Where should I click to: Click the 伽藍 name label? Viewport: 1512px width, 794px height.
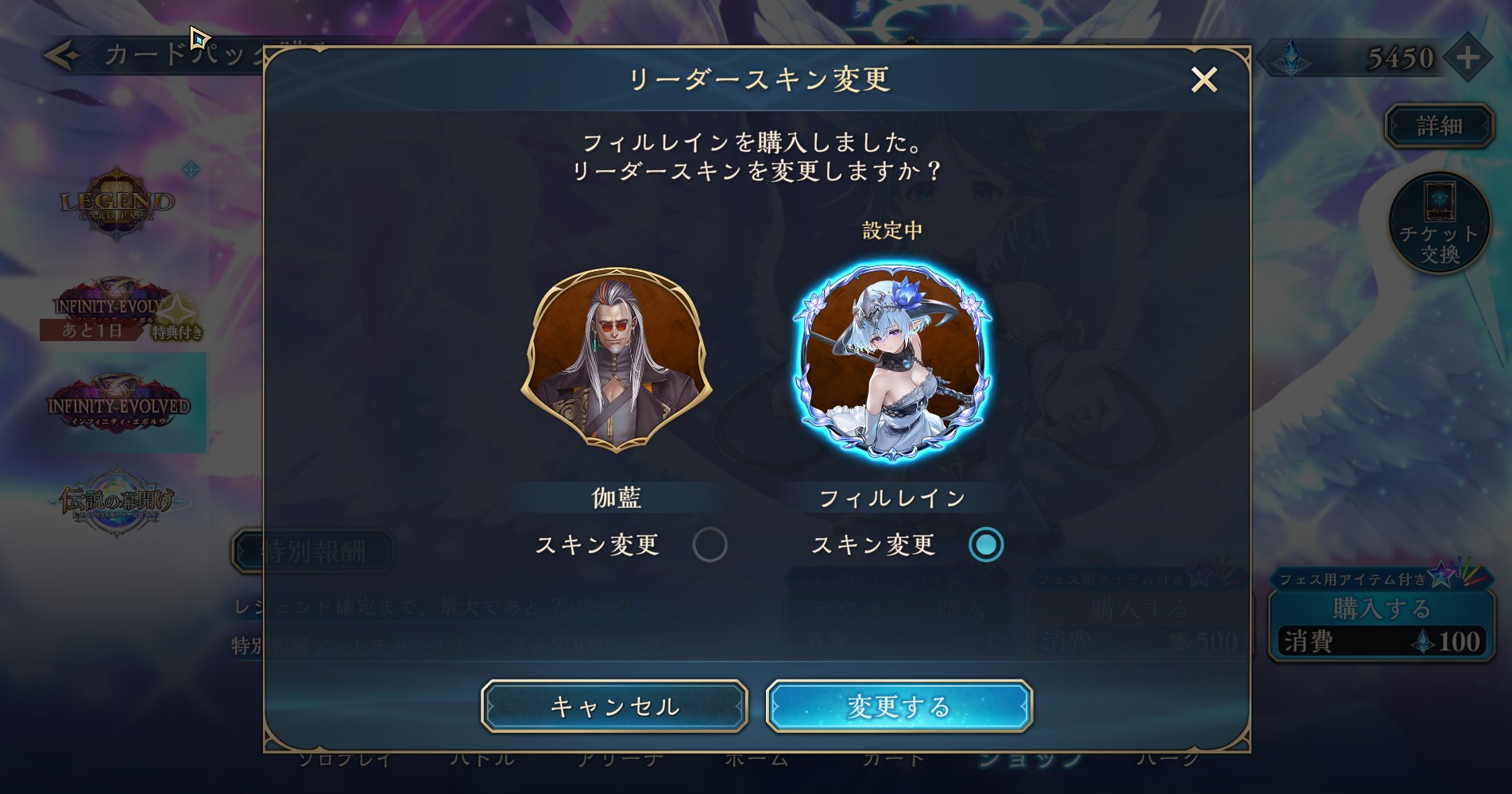(617, 498)
